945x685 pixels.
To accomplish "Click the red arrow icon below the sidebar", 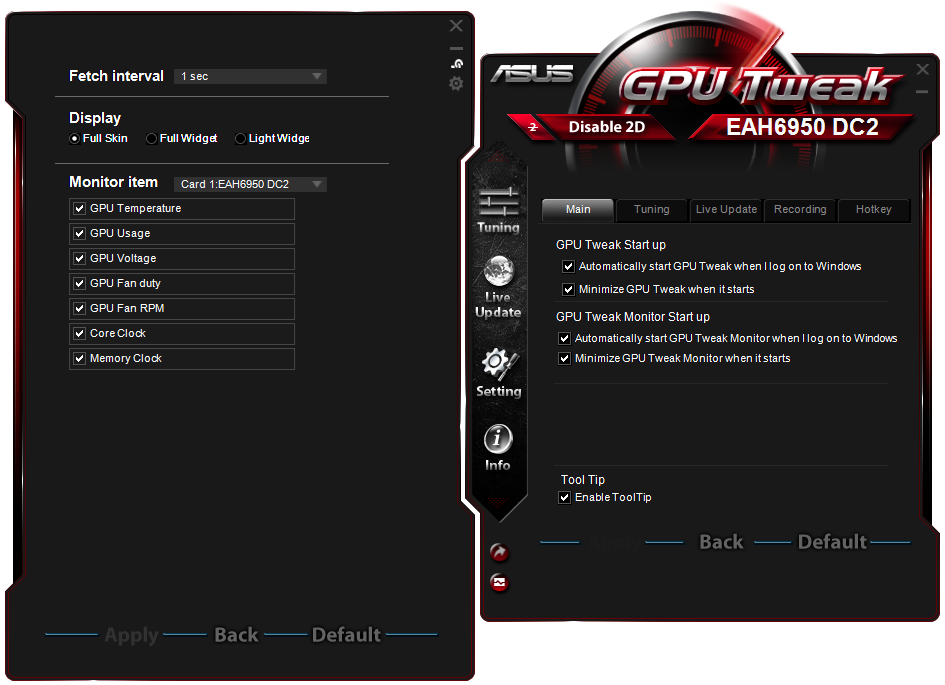I will click(x=499, y=552).
